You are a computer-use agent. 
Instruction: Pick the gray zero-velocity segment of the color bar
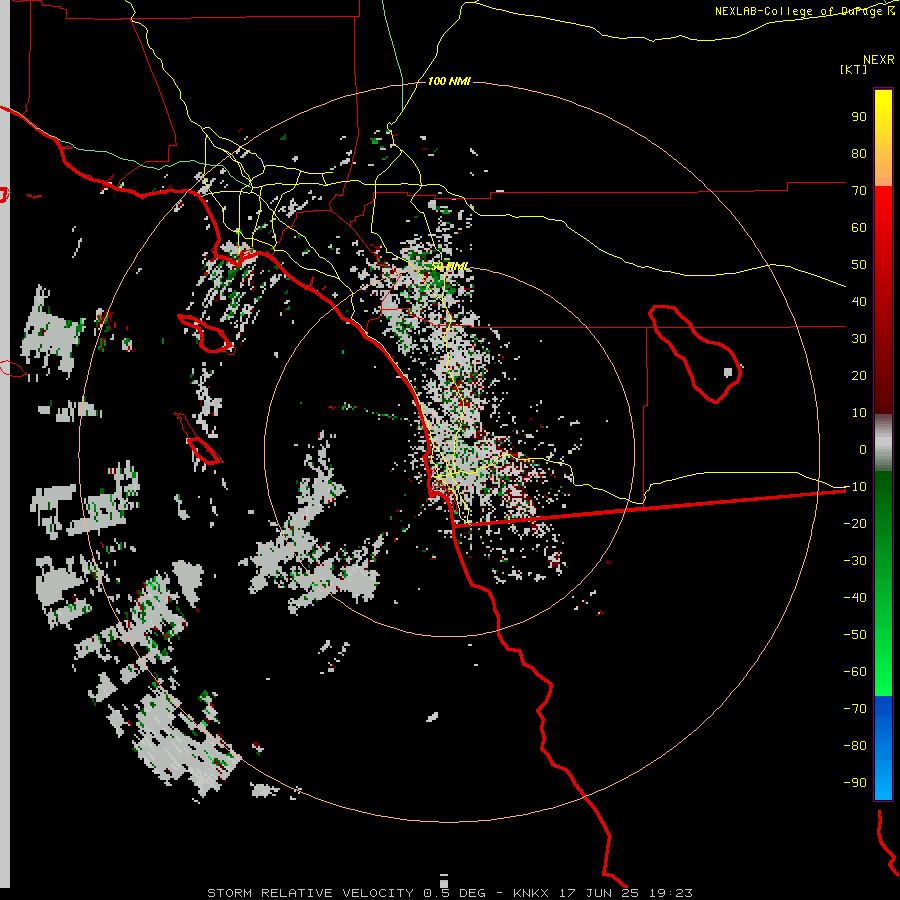click(x=883, y=443)
